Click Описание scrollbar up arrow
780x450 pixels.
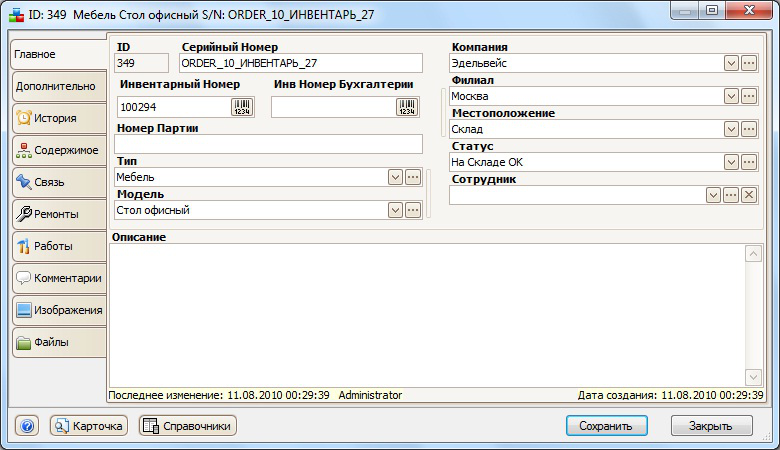click(x=753, y=254)
